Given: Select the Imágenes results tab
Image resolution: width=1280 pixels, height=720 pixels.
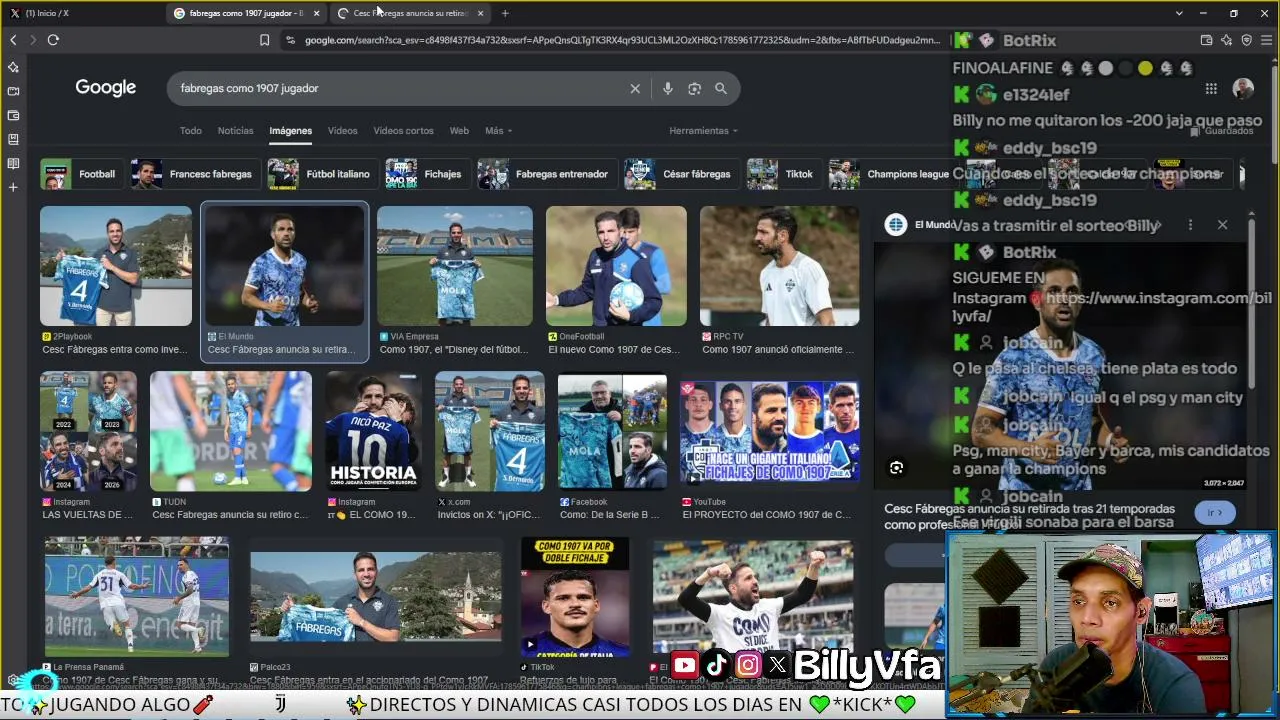Looking at the screenshot, I should tap(290, 131).
